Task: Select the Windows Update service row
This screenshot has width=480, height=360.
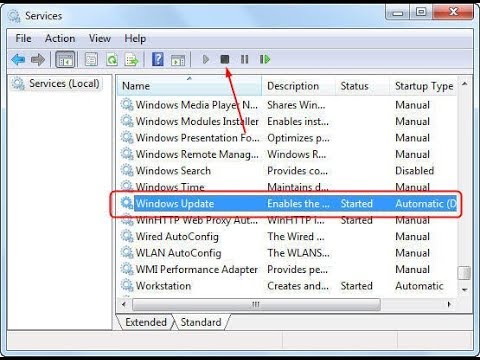Action: coord(288,203)
